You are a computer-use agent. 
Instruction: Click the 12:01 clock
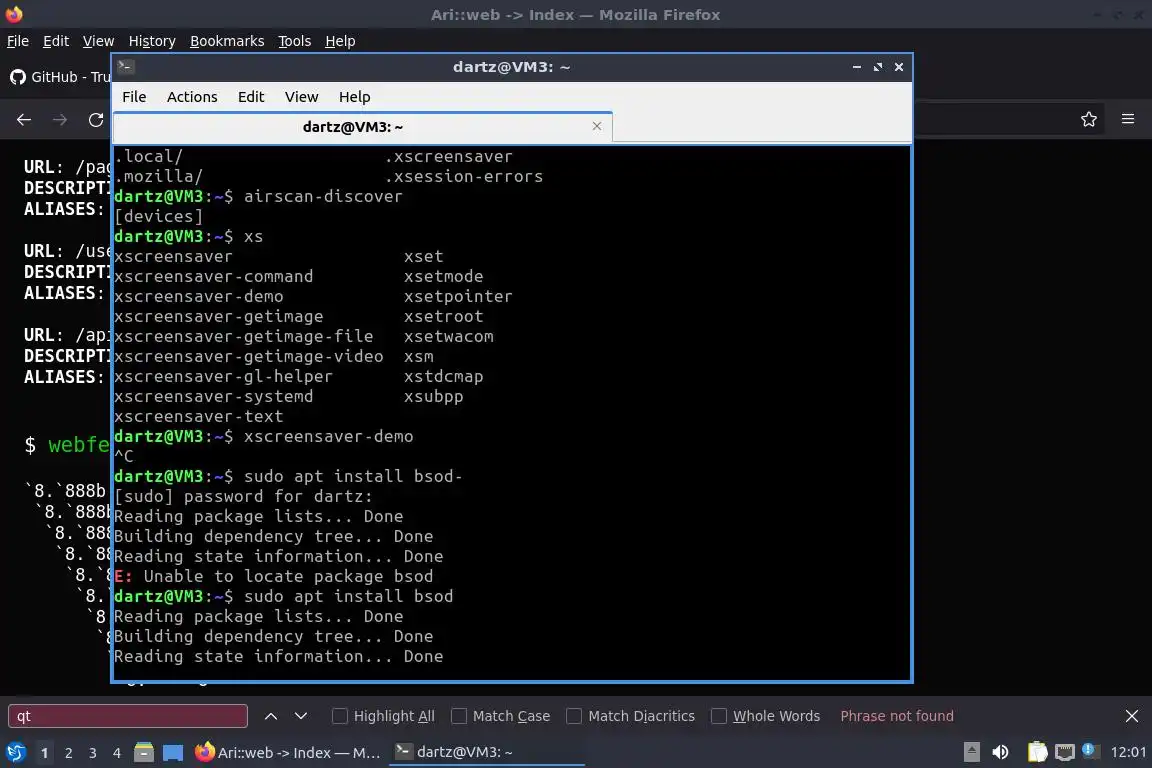[1128, 752]
